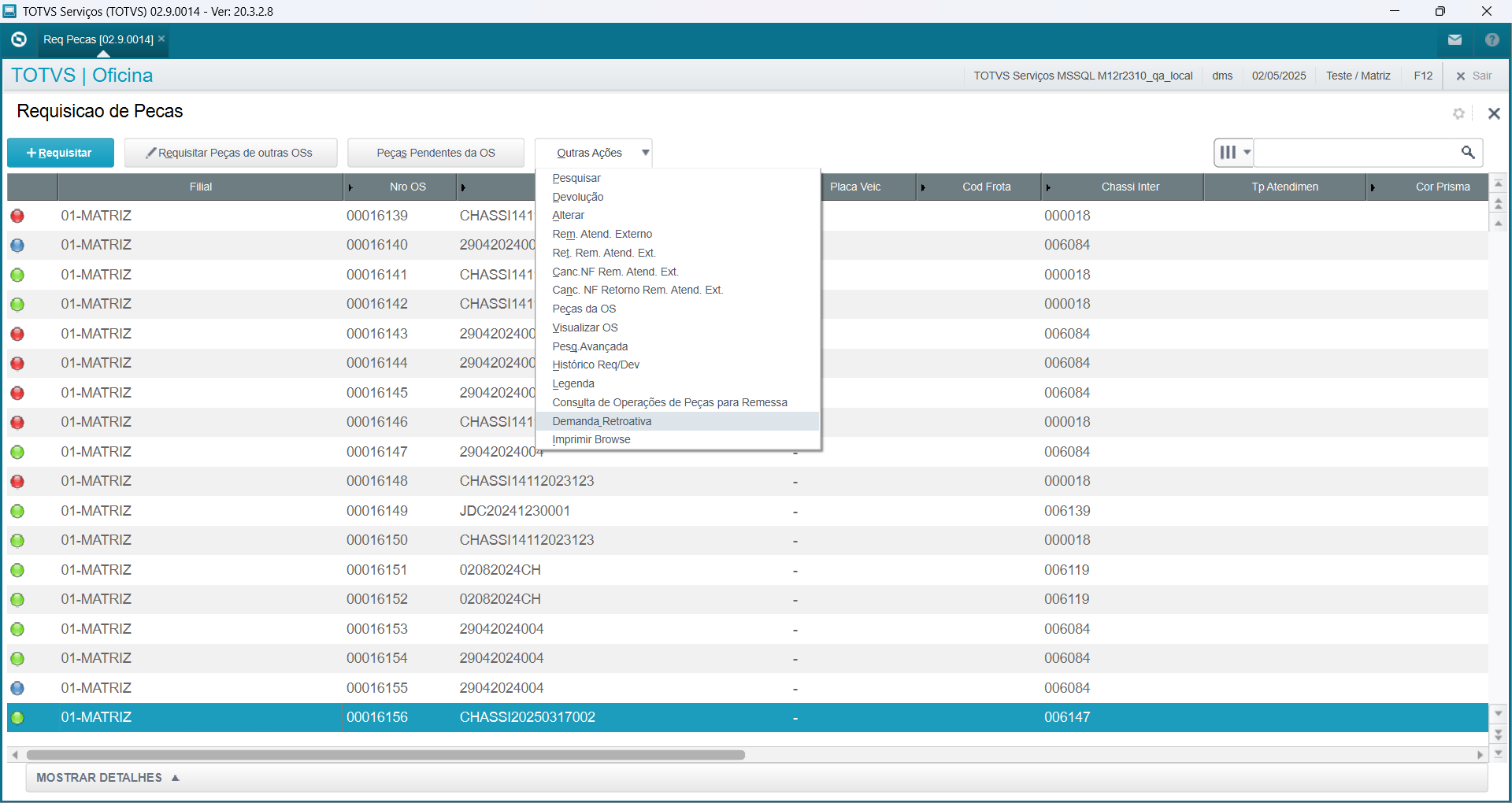Close the Requisicao de Pecas panel

point(1494,113)
